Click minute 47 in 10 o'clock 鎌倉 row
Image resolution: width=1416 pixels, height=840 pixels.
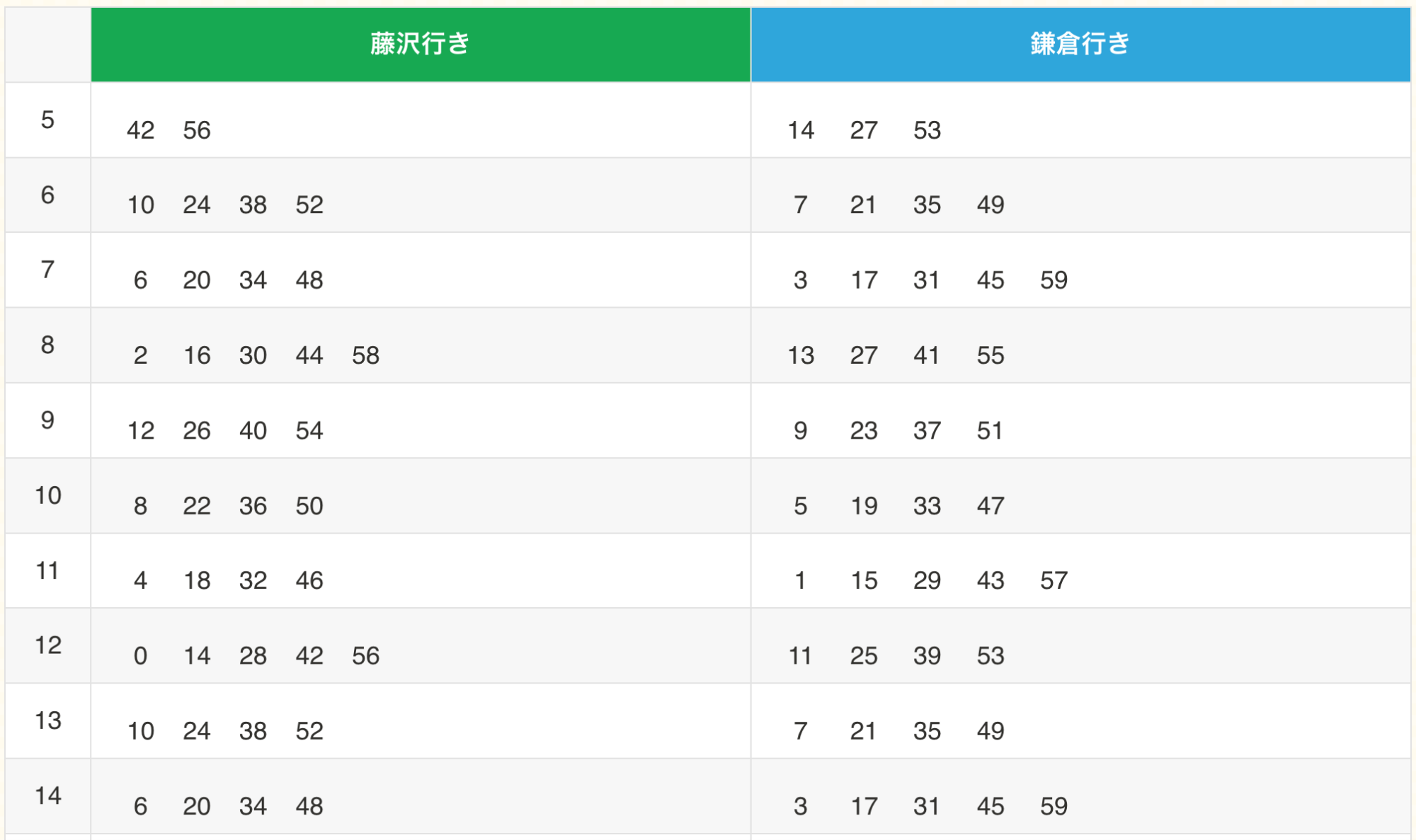(990, 506)
